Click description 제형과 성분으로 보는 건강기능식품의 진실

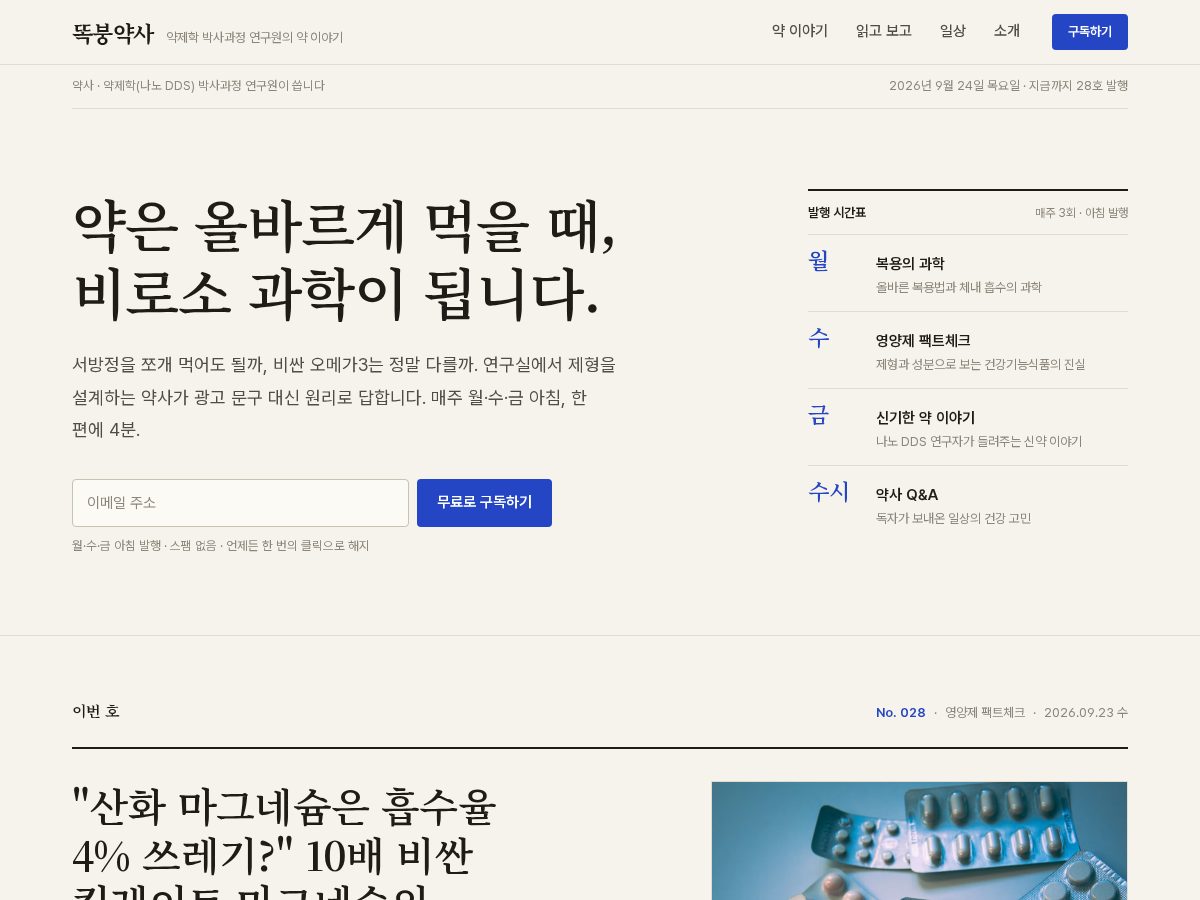coord(981,365)
